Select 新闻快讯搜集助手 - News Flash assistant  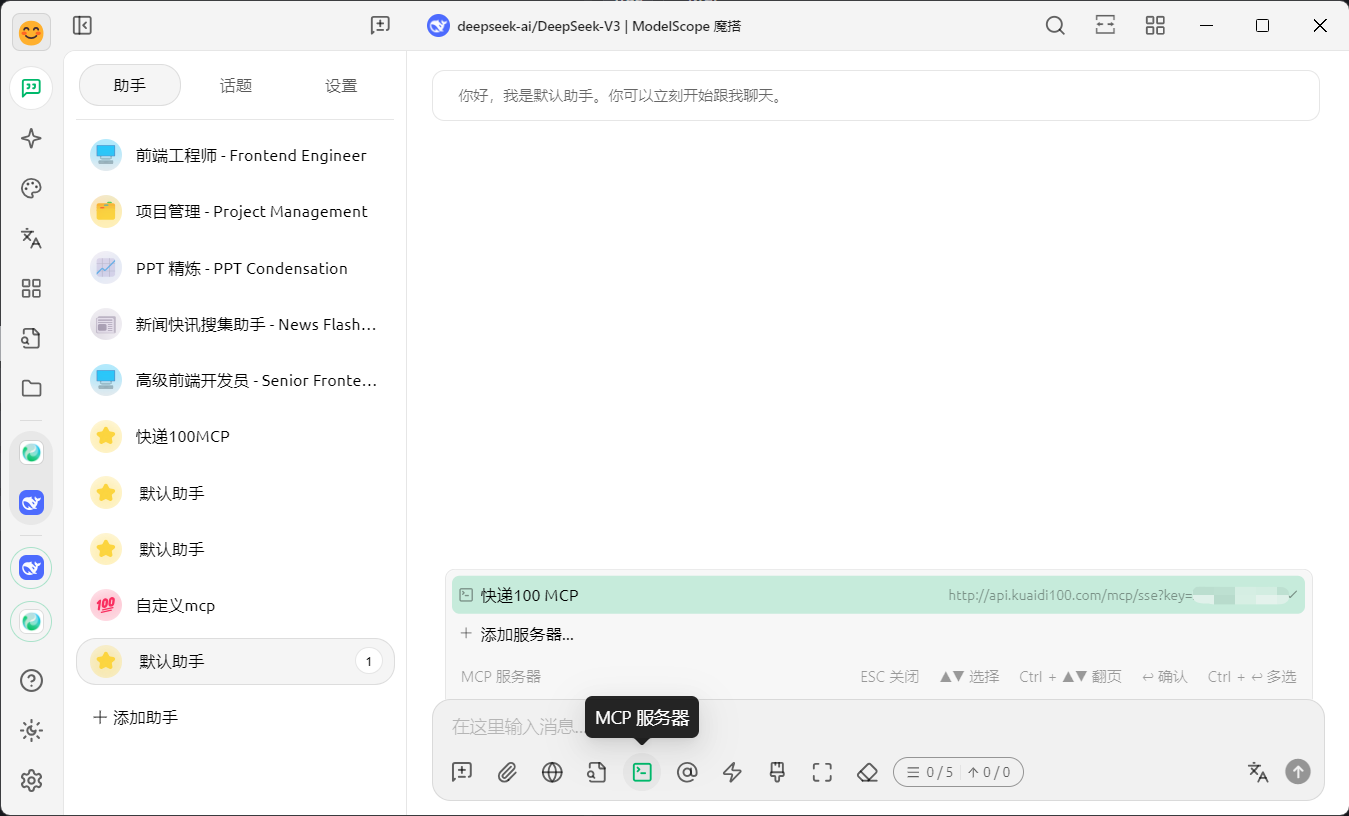[235, 324]
